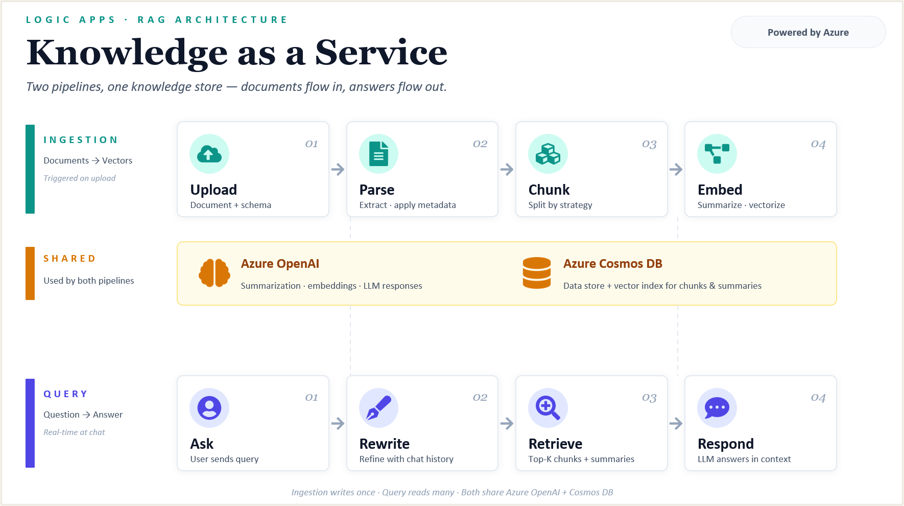Click the Rewrite pen icon

[x=379, y=408]
